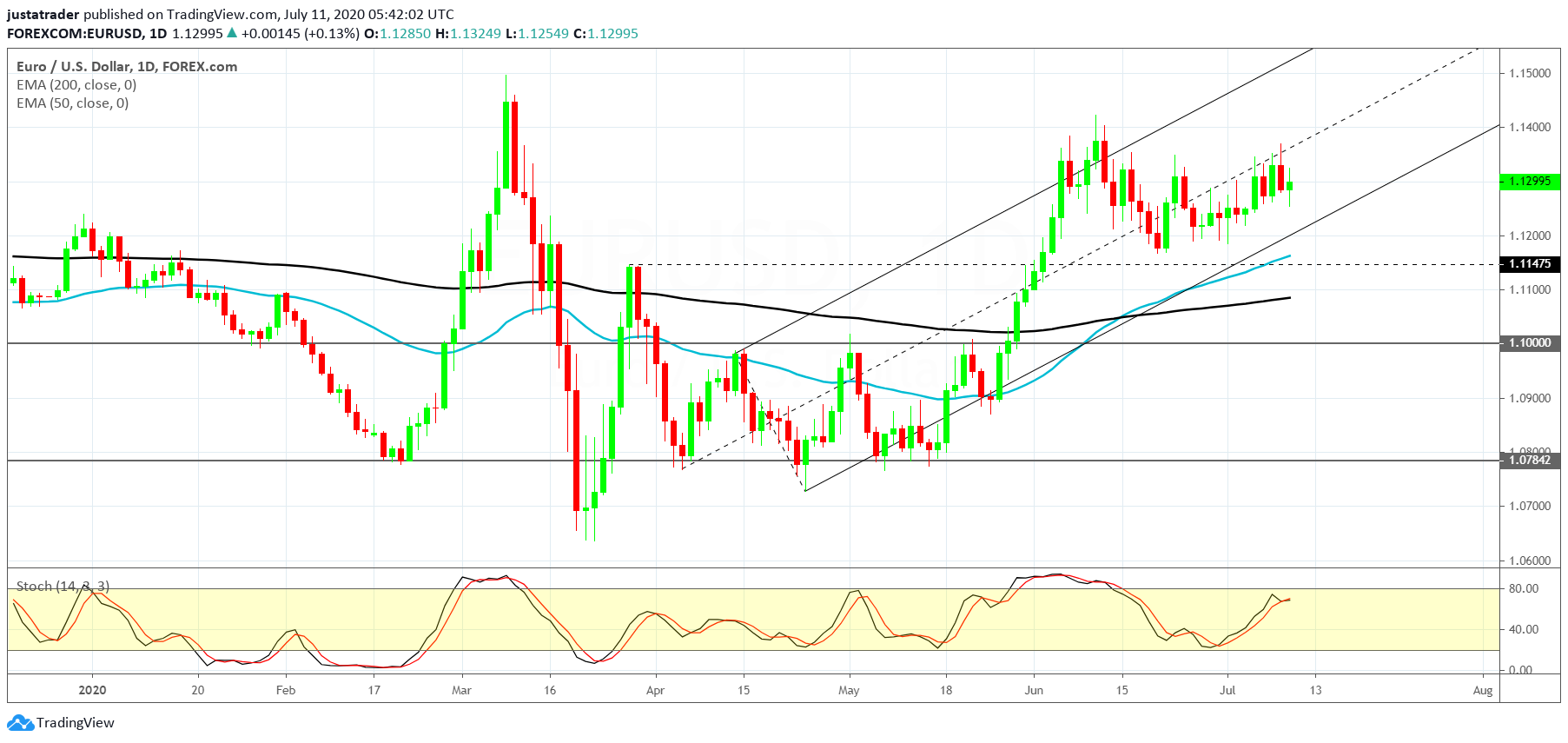
Task: Click the high value H:1.13249
Action: [468, 33]
